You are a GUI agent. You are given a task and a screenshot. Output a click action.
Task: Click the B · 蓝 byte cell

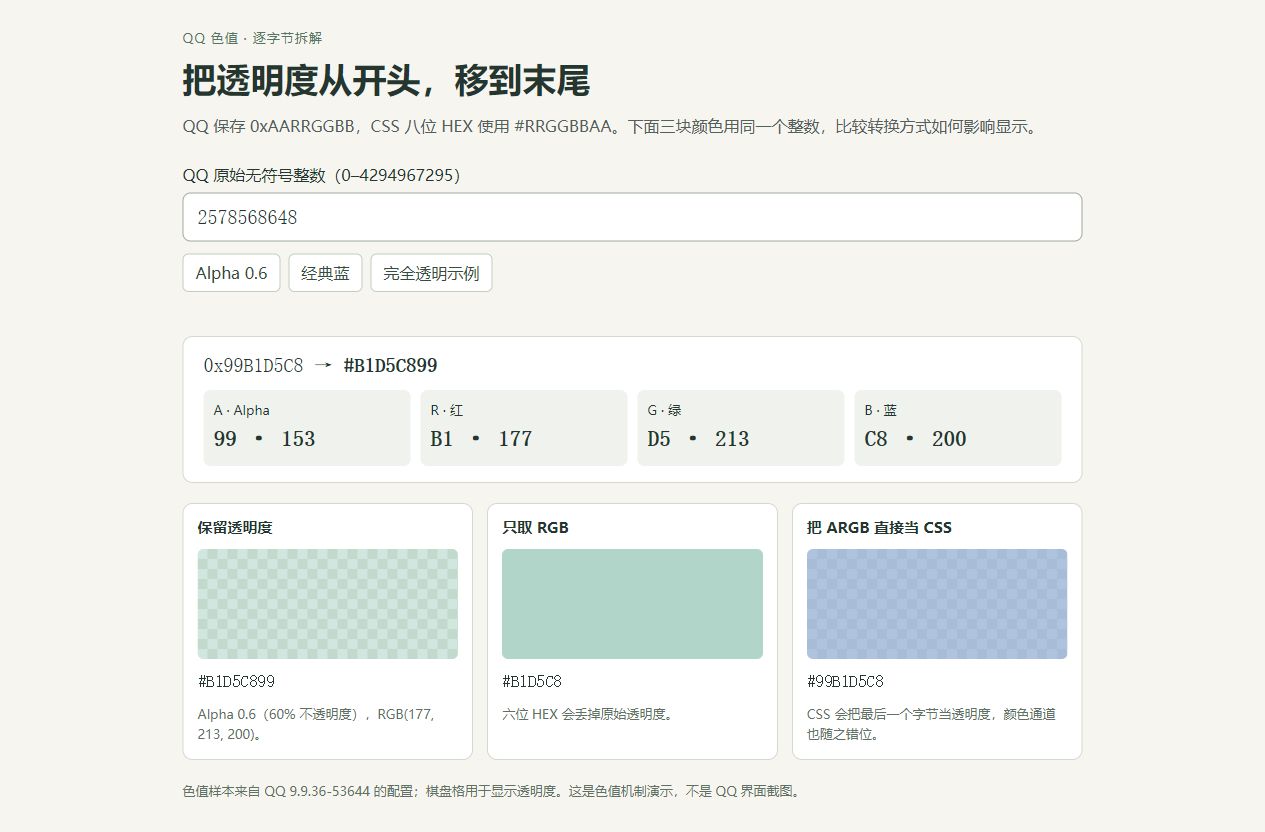[958, 428]
